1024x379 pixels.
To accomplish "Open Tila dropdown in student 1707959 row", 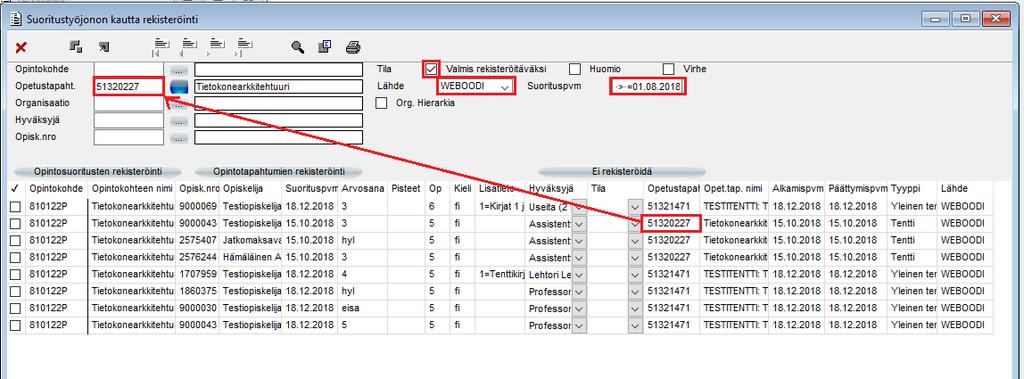I will coord(635,274).
